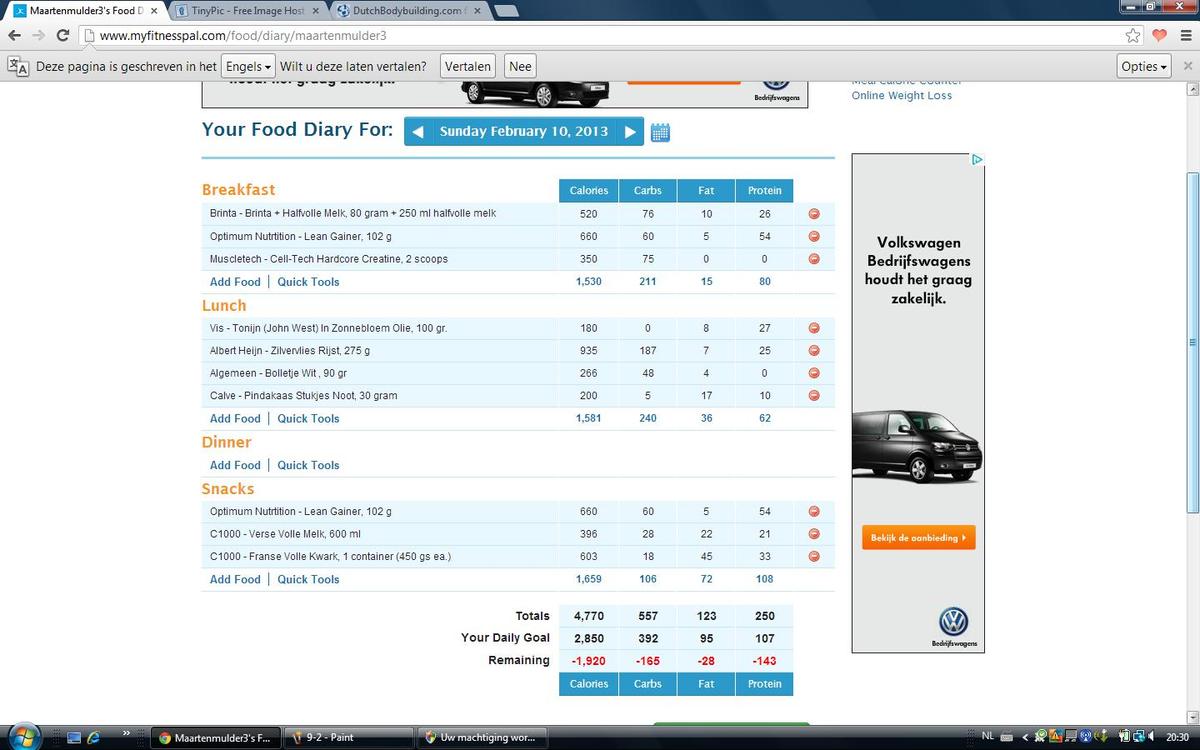Click Vertalen translate button
Image resolution: width=1200 pixels, height=750 pixels.
click(x=468, y=67)
